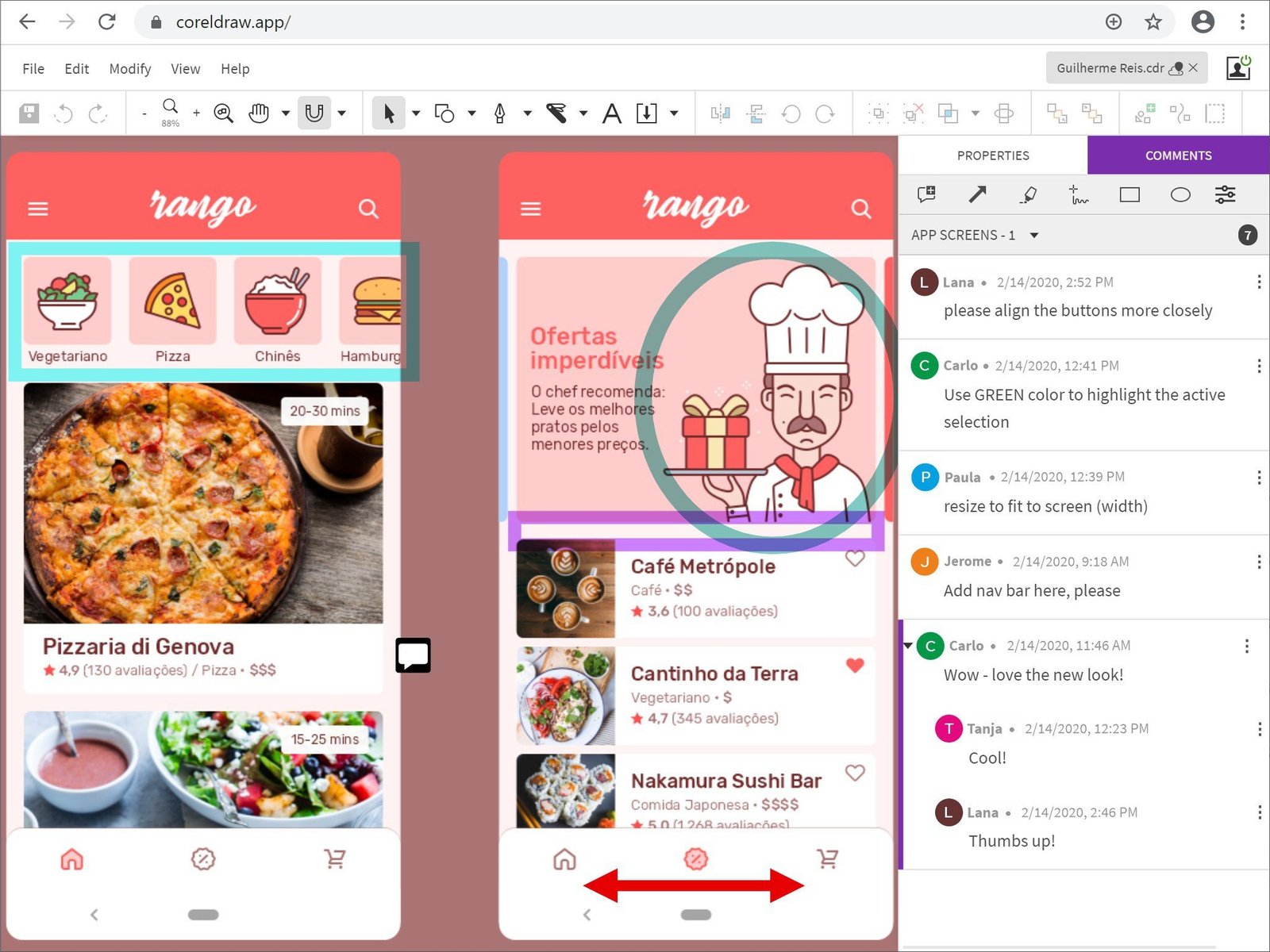Open the Shape tool dropdown arrow

pos(471,113)
